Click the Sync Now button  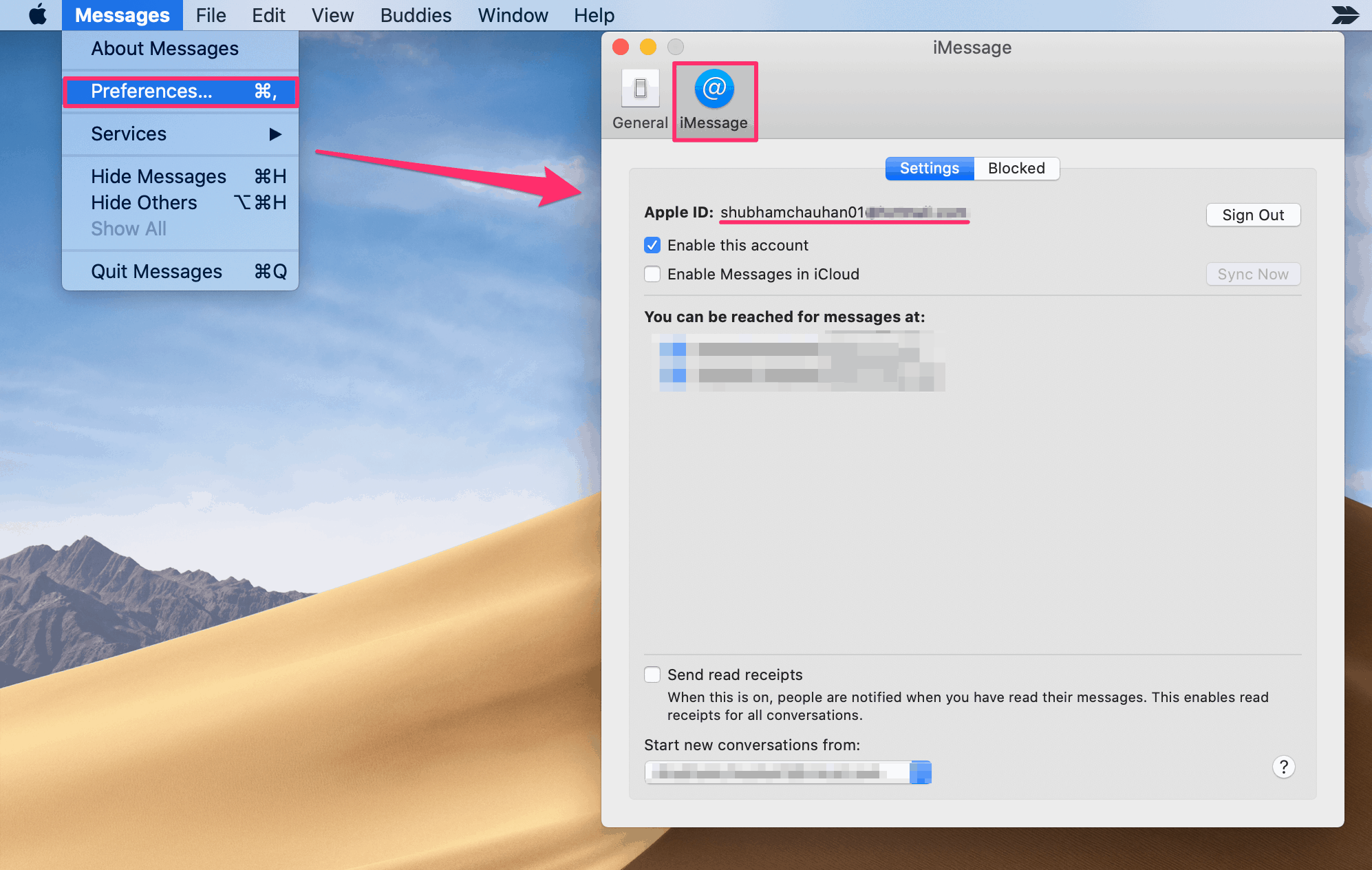click(1252, 274)
